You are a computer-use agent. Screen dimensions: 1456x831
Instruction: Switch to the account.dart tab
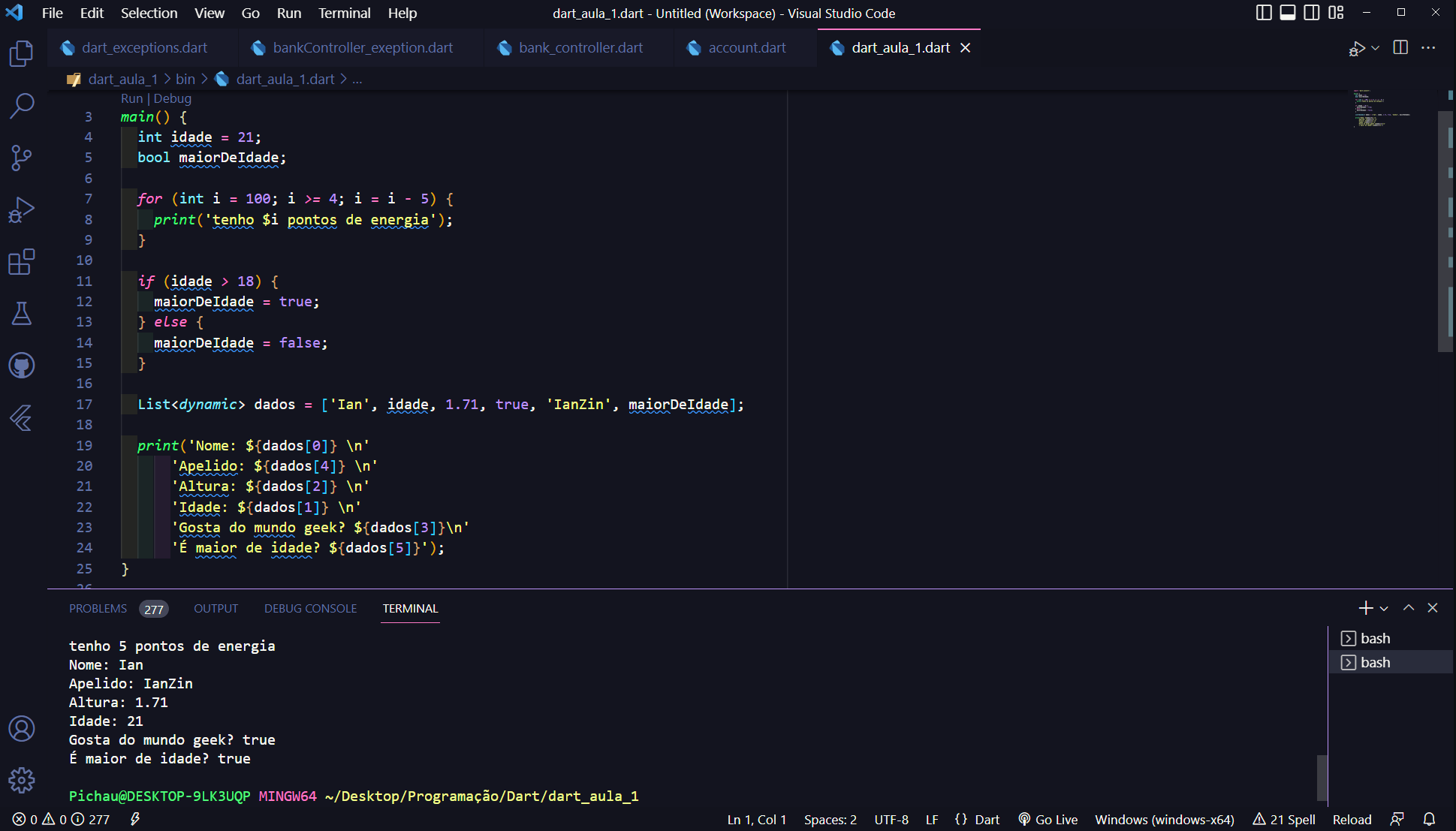[x=746, y=47]
